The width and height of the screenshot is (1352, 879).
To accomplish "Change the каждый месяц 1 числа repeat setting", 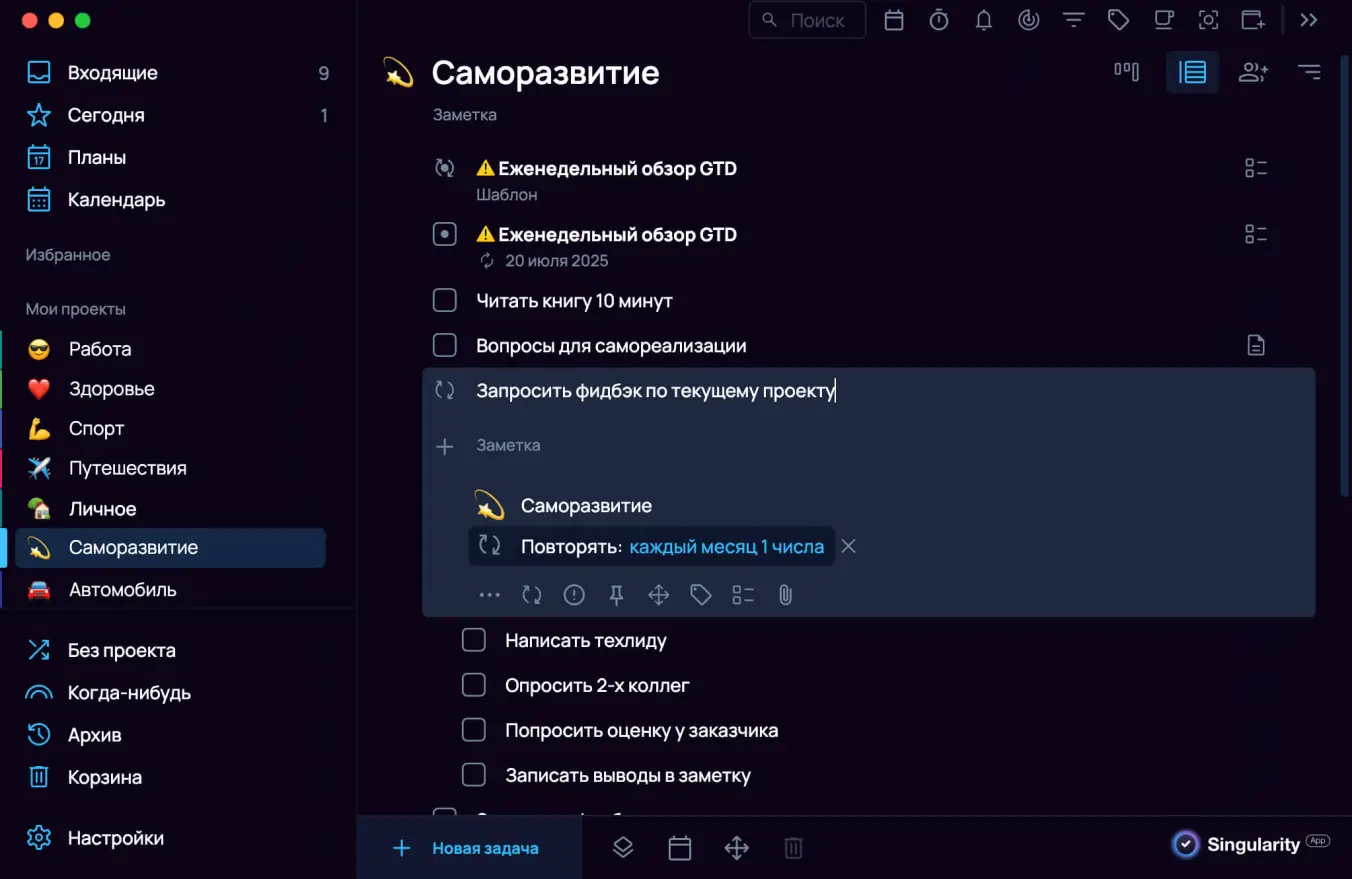I will pos(726,547).
